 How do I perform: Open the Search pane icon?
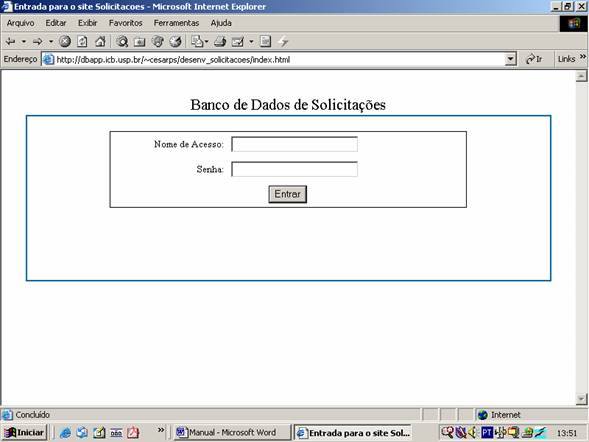122,41
